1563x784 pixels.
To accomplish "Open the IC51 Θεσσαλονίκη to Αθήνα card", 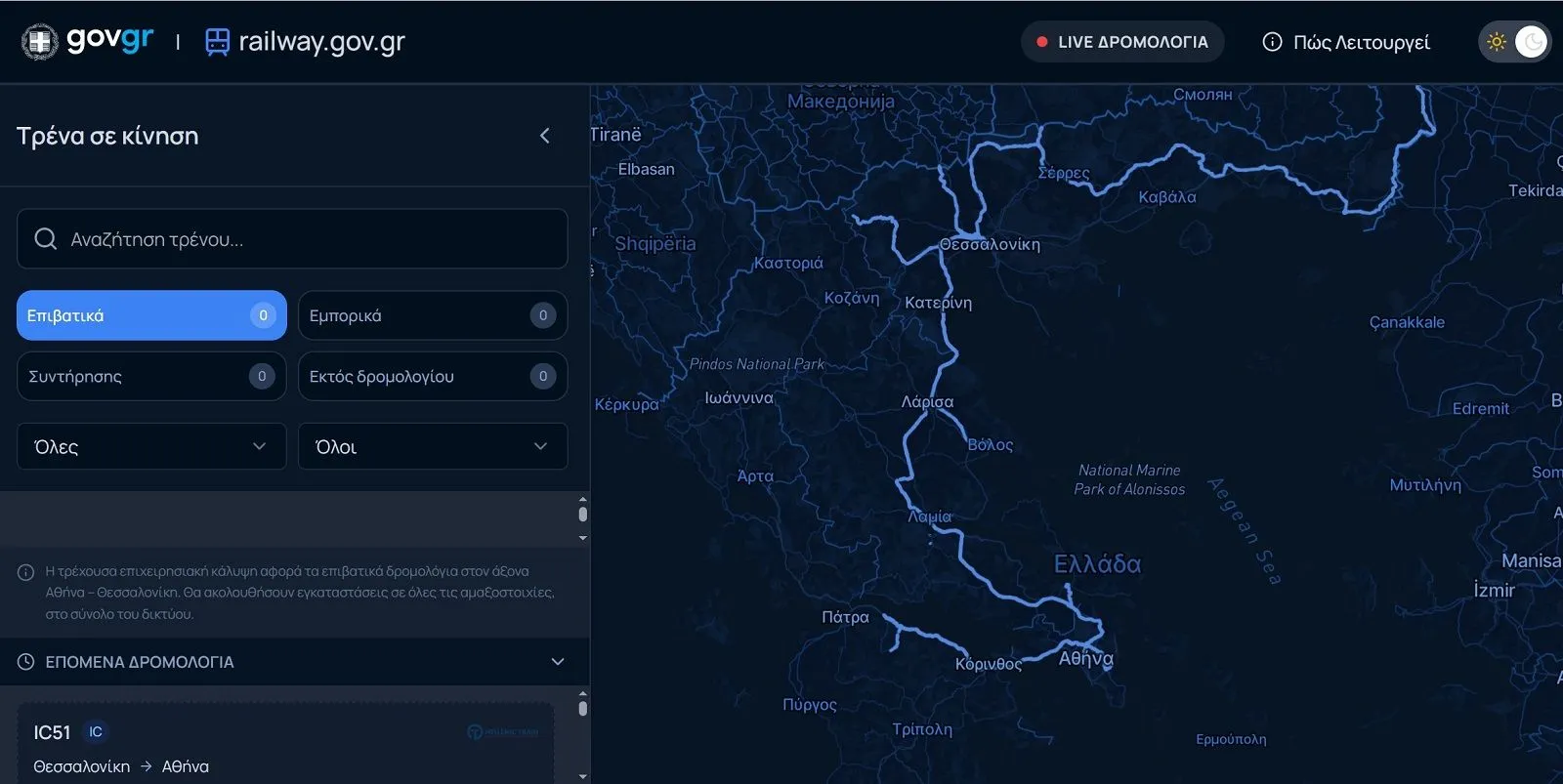I will (285, 747).
